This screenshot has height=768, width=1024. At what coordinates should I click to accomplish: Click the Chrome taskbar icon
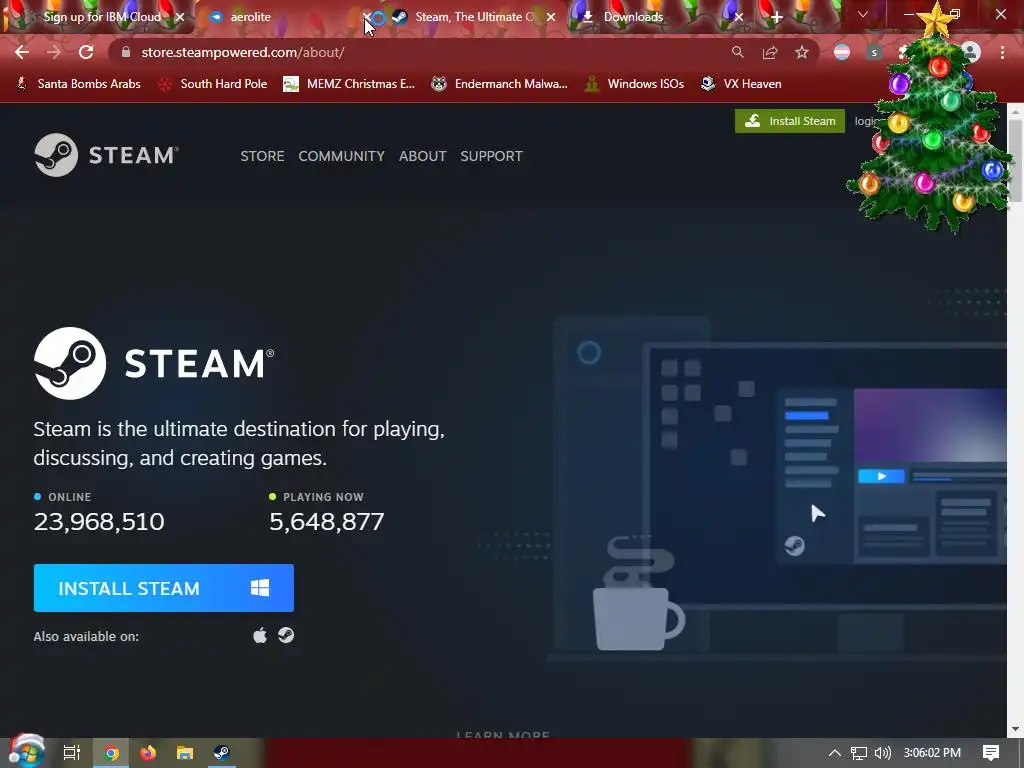[112, 752]
